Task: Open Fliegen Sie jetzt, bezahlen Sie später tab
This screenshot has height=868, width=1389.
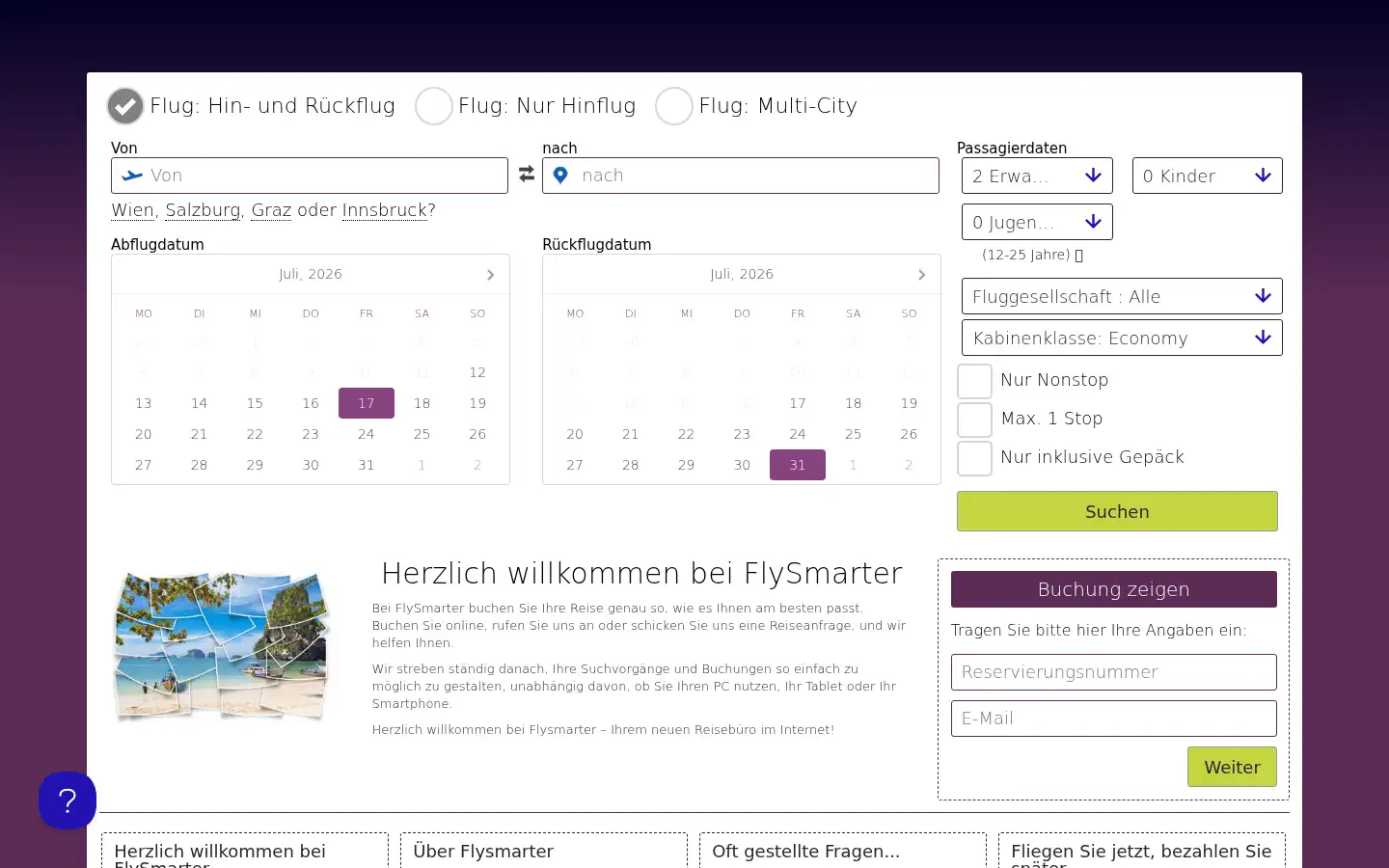Action: pos(1142,851)
